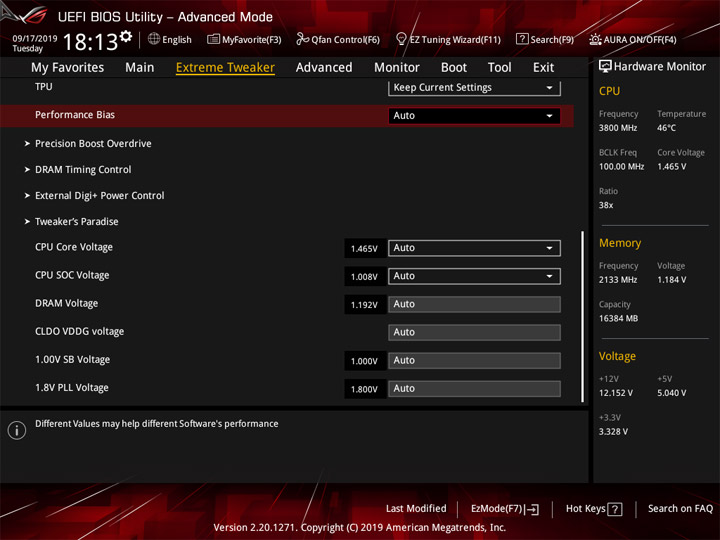
Task: Click the CPU SOC Voltage 1.008V readout
Action: point(365,276)
